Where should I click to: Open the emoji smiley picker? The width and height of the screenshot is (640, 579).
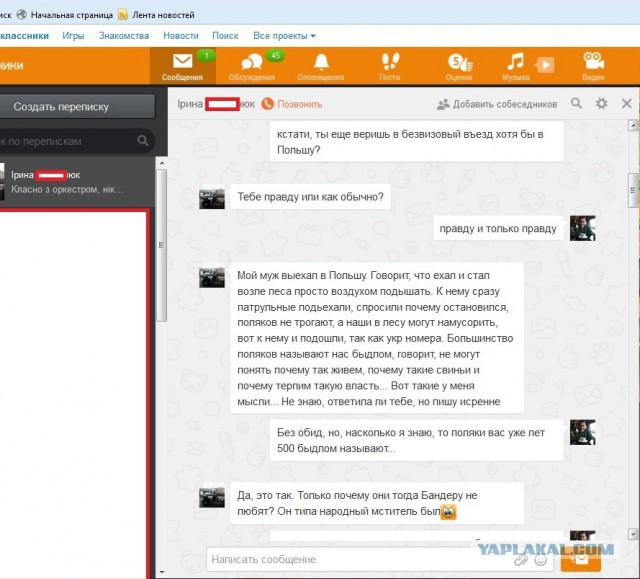click(541, 560)
